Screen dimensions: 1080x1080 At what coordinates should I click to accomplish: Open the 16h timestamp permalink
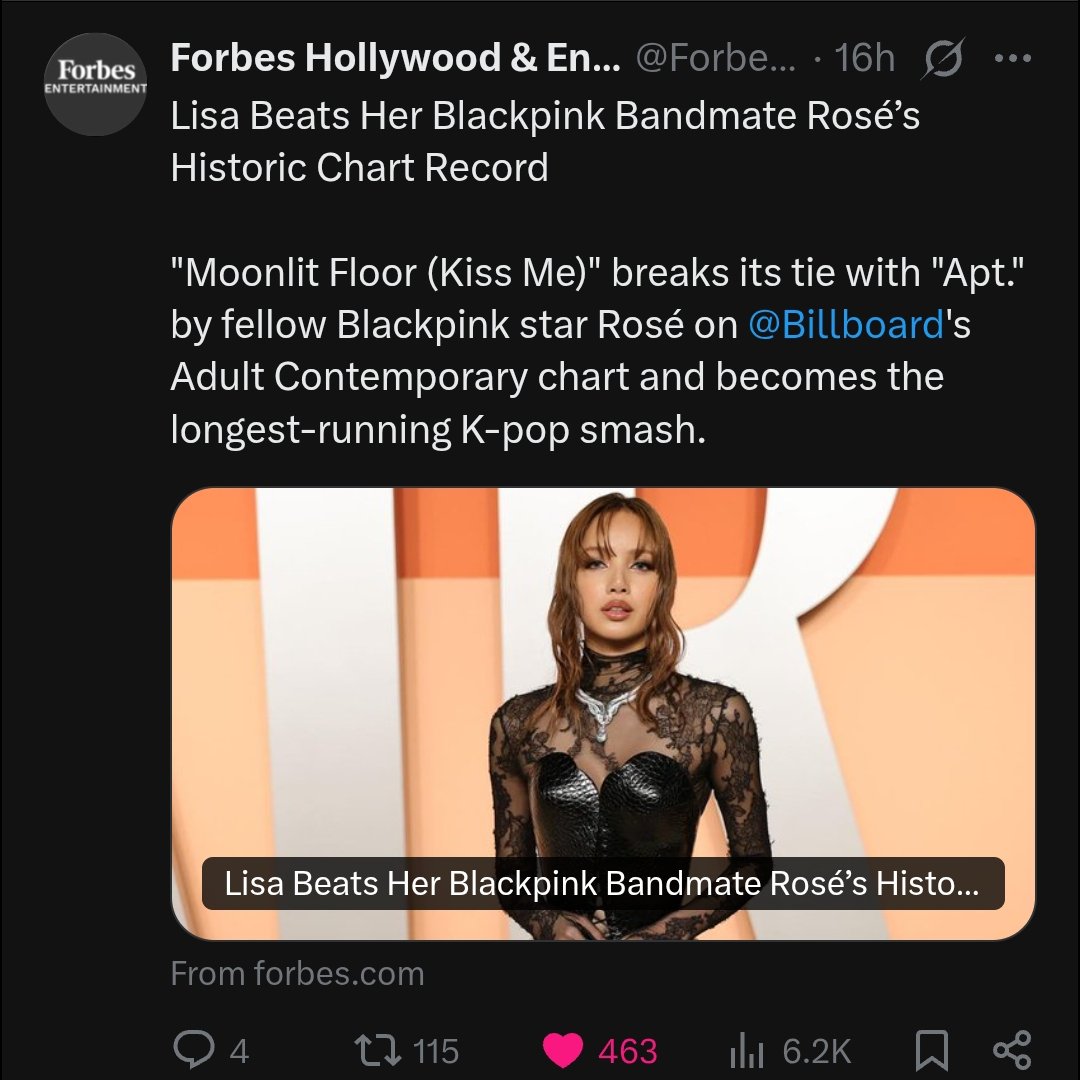pos(864,58)
